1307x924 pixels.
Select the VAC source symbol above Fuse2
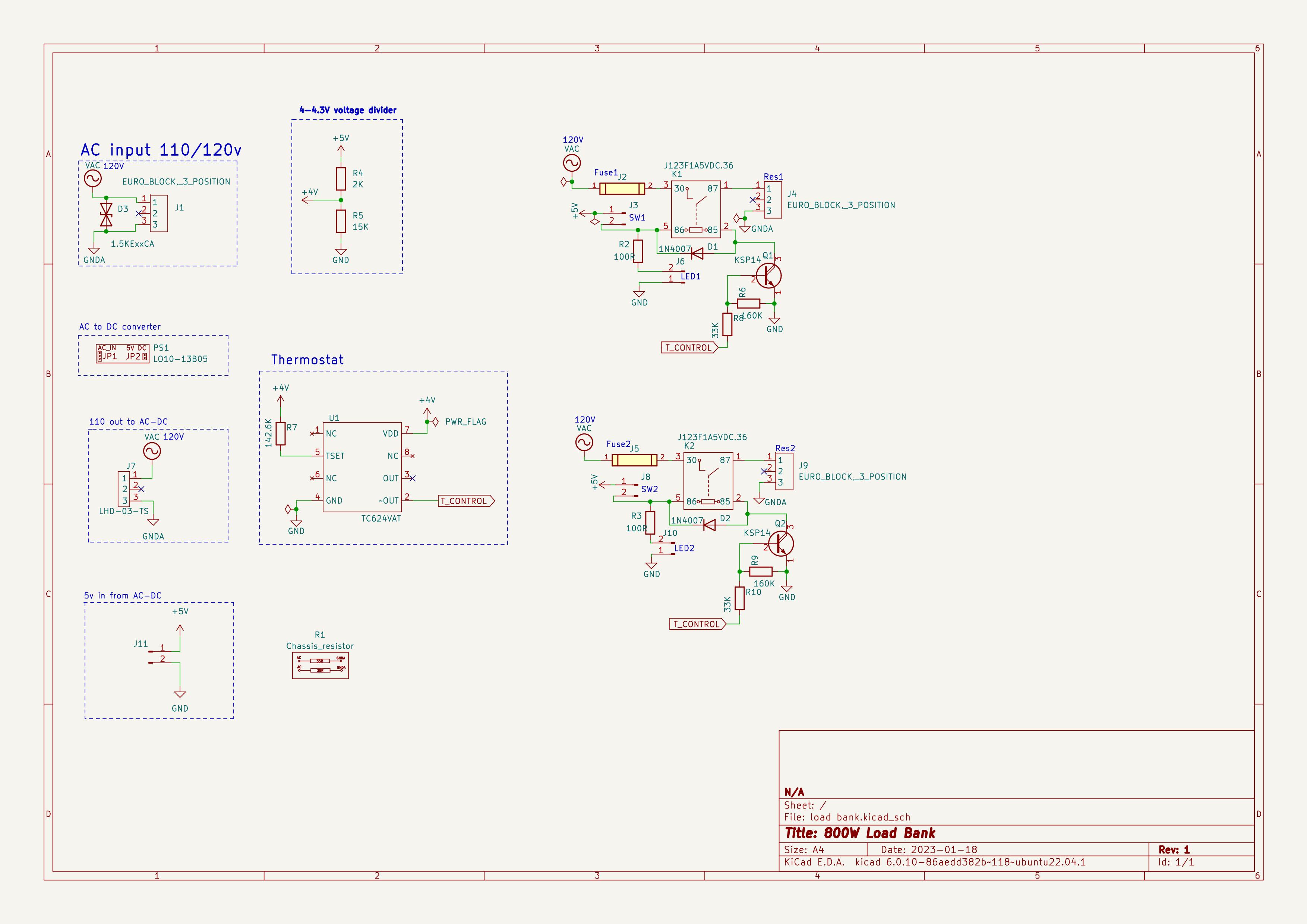click(584, 442)
